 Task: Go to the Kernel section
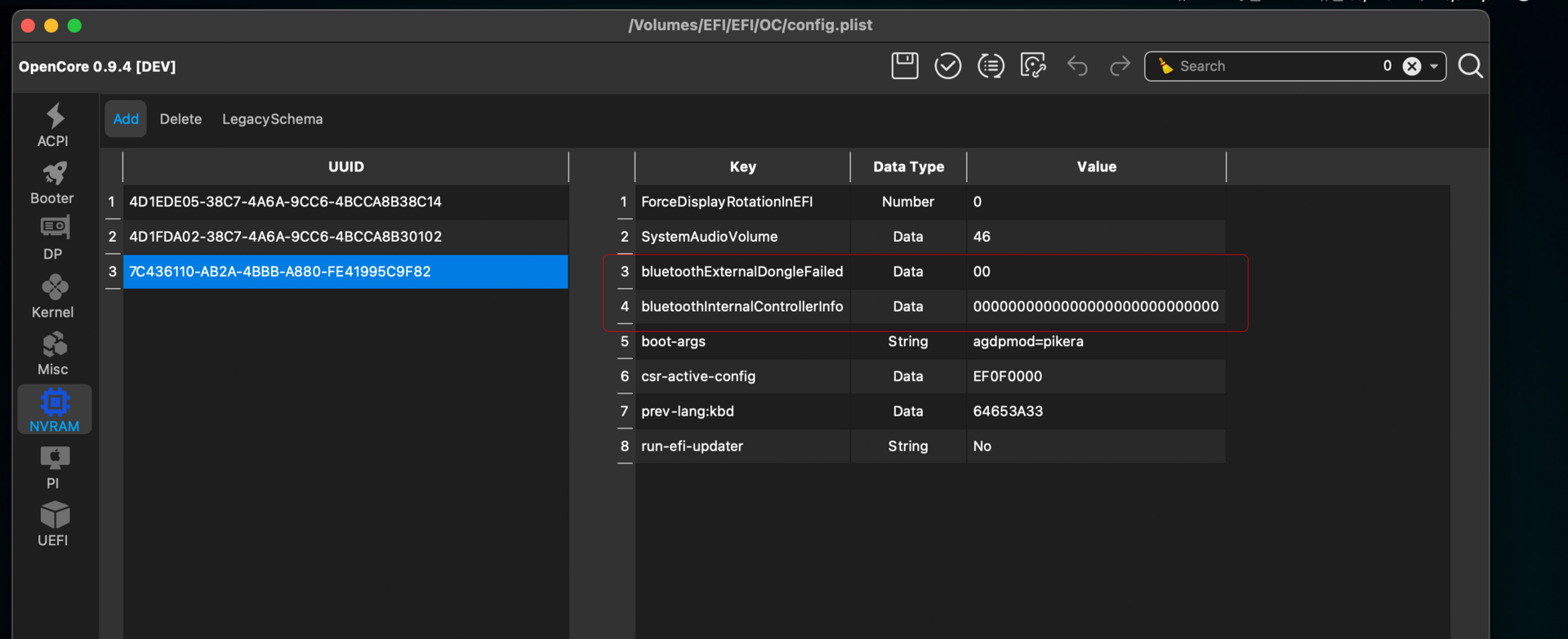[53, 297]
